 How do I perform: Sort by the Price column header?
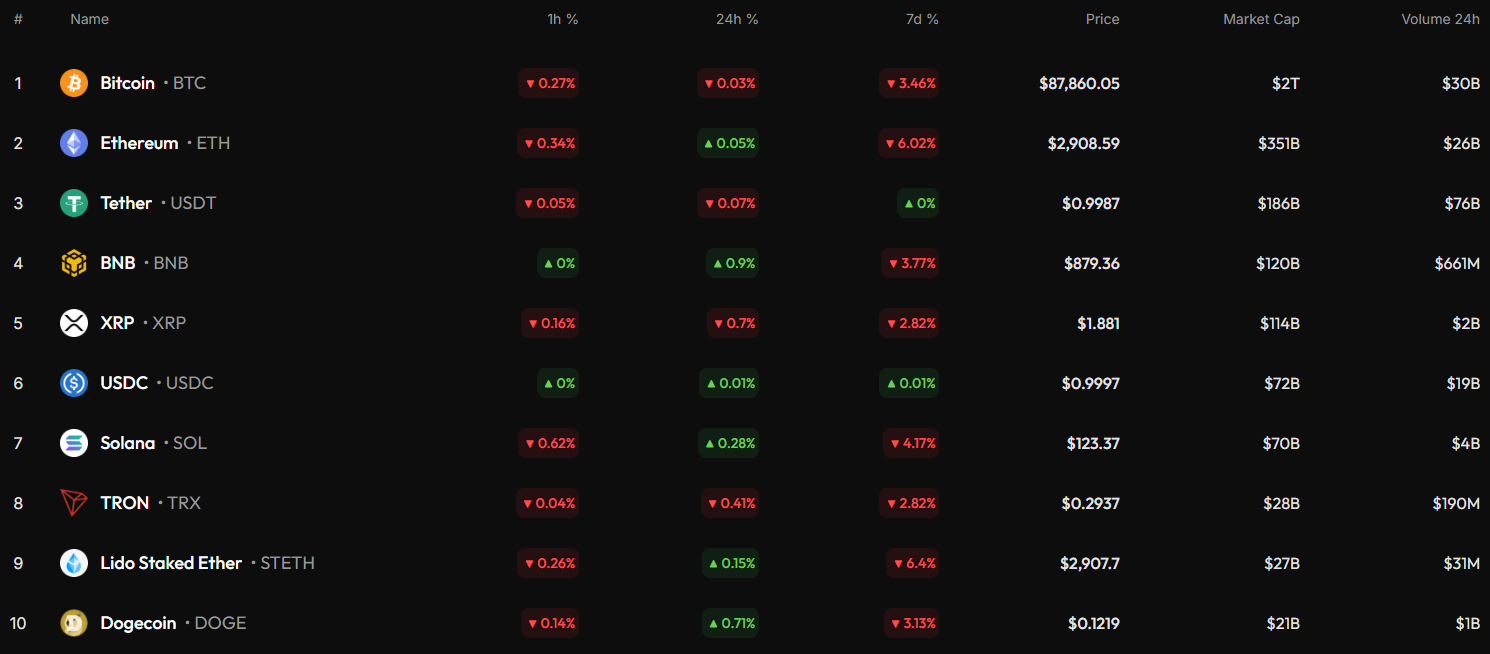pos(1102,19)
